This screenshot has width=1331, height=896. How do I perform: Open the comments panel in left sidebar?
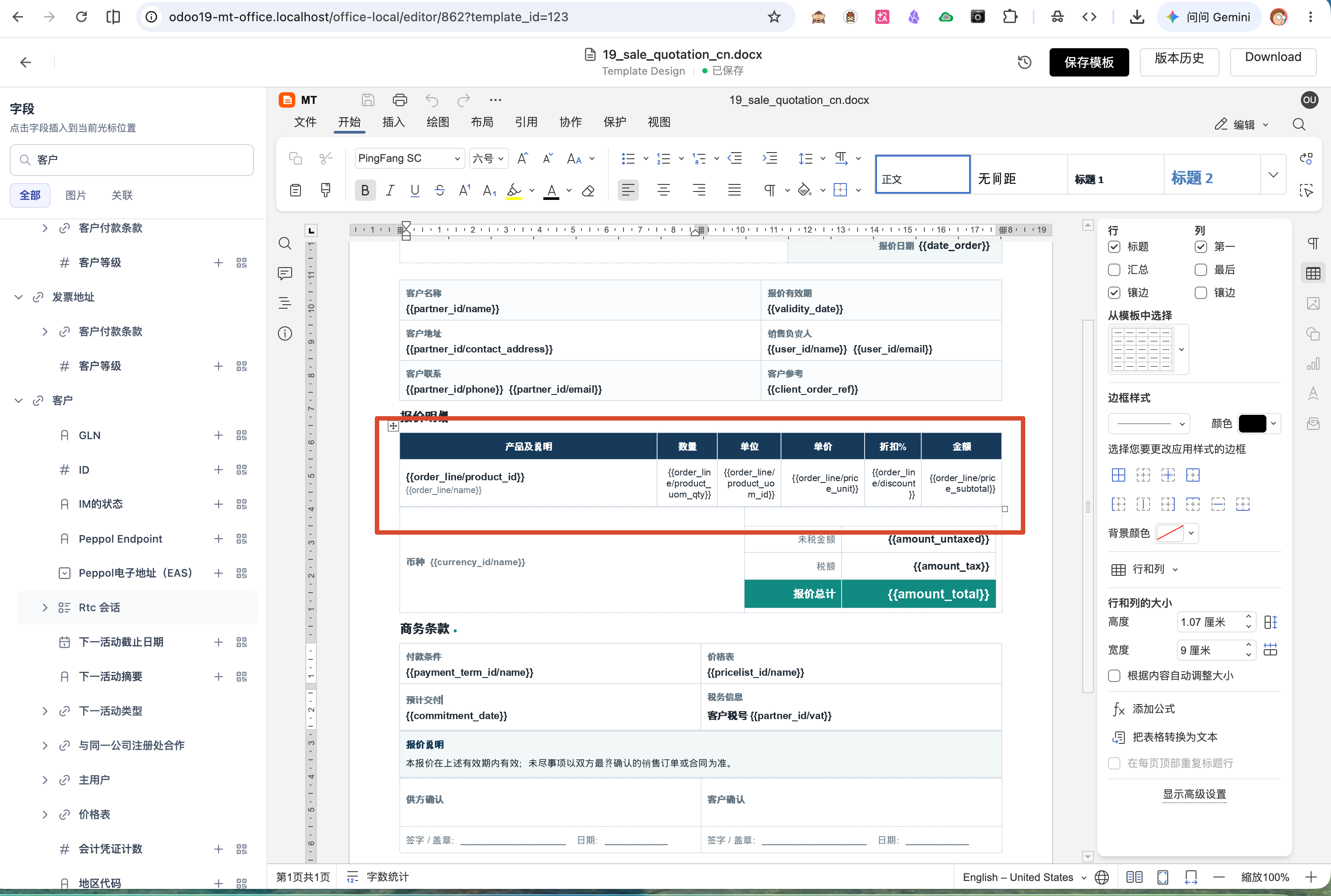[285, 273]
